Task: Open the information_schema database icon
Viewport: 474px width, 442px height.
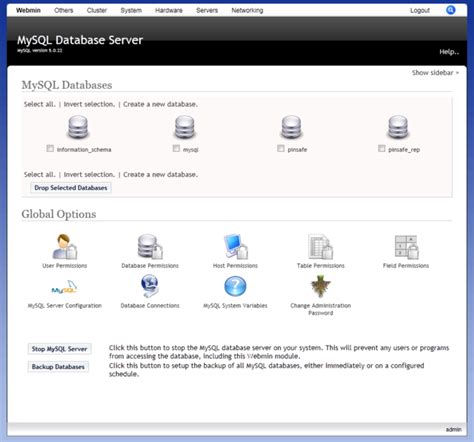Action: coord(78,127)
